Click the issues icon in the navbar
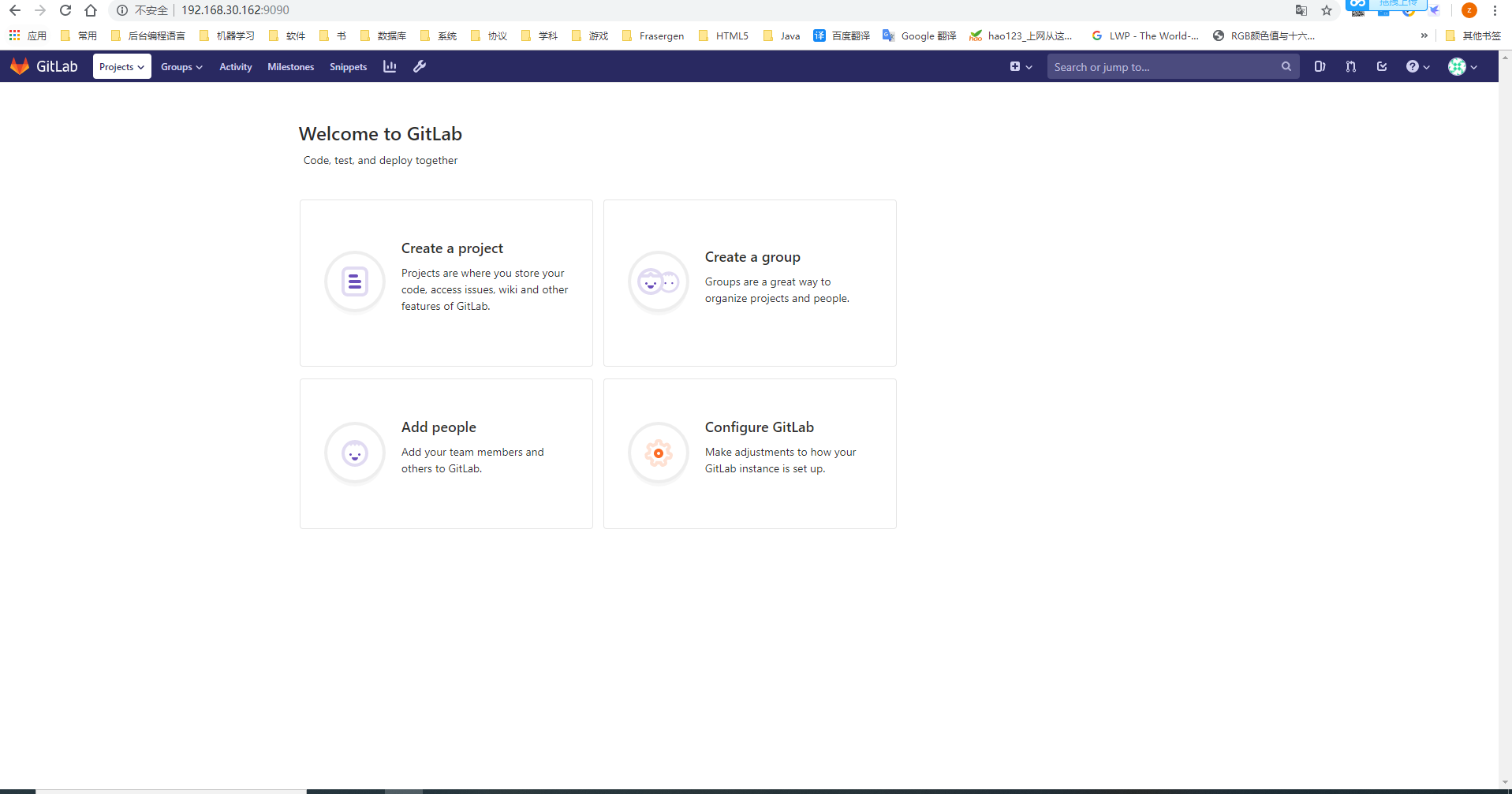 tap(1320, 66)
